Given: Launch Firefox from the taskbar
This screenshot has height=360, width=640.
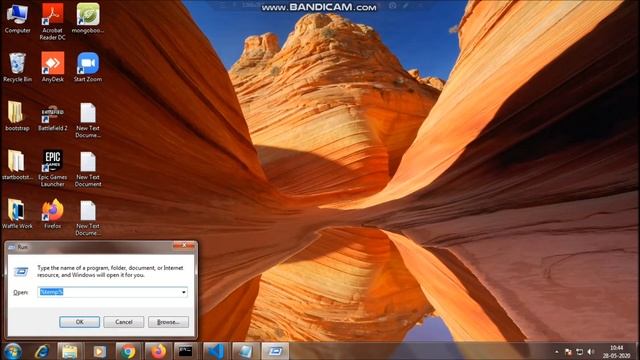Looking at the screenshot, I should pyautogui.click(x=158, y=351).
